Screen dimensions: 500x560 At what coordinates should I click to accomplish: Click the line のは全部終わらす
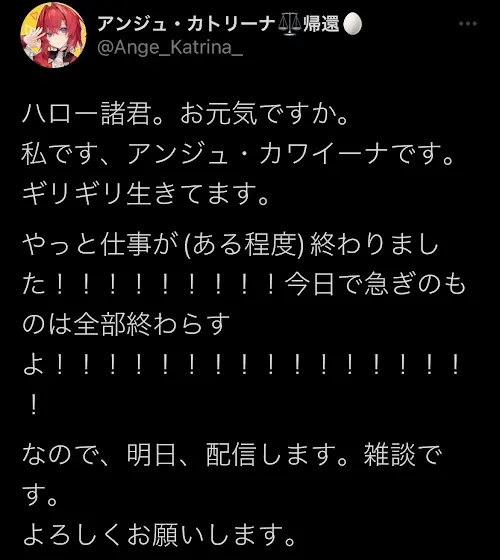126,324
